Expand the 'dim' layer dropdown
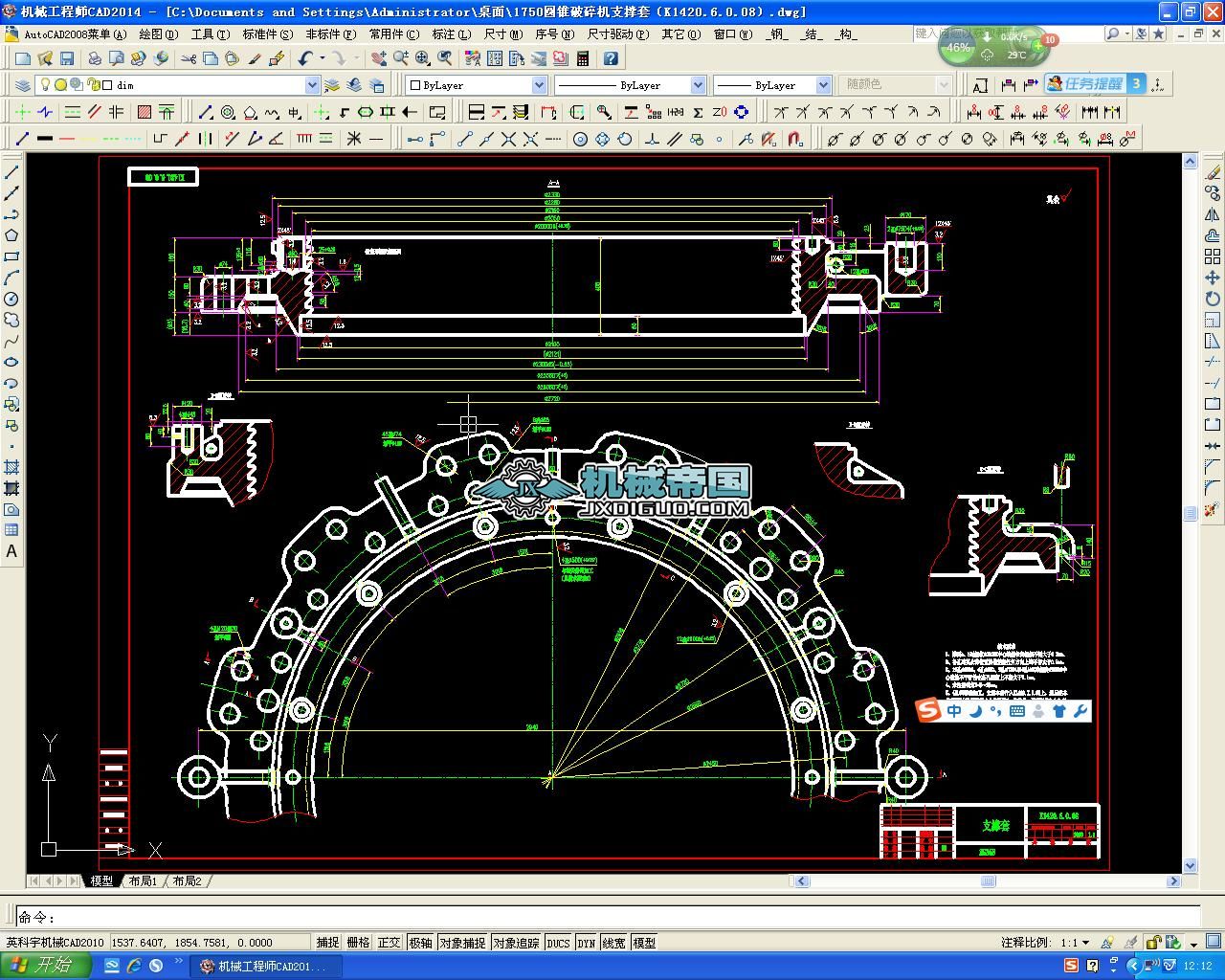Viewport: 1225px width, 980px height. [x=311, y=85]
